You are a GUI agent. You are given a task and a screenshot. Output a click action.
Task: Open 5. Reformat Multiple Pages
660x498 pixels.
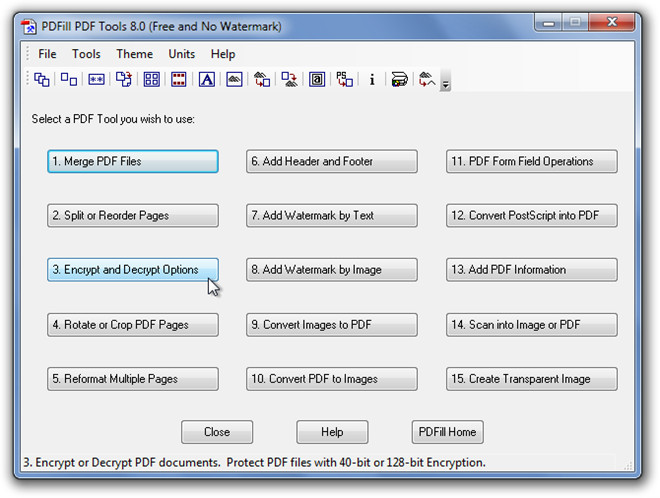click(x=133, y=379)
